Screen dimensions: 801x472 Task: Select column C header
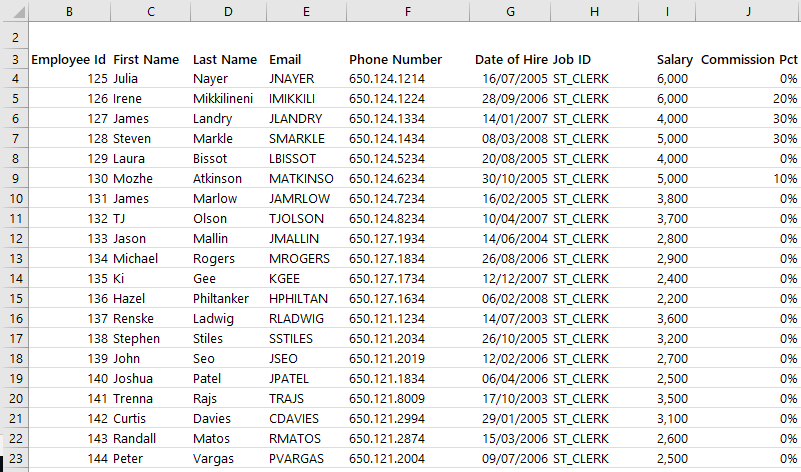tap(151, 11)
